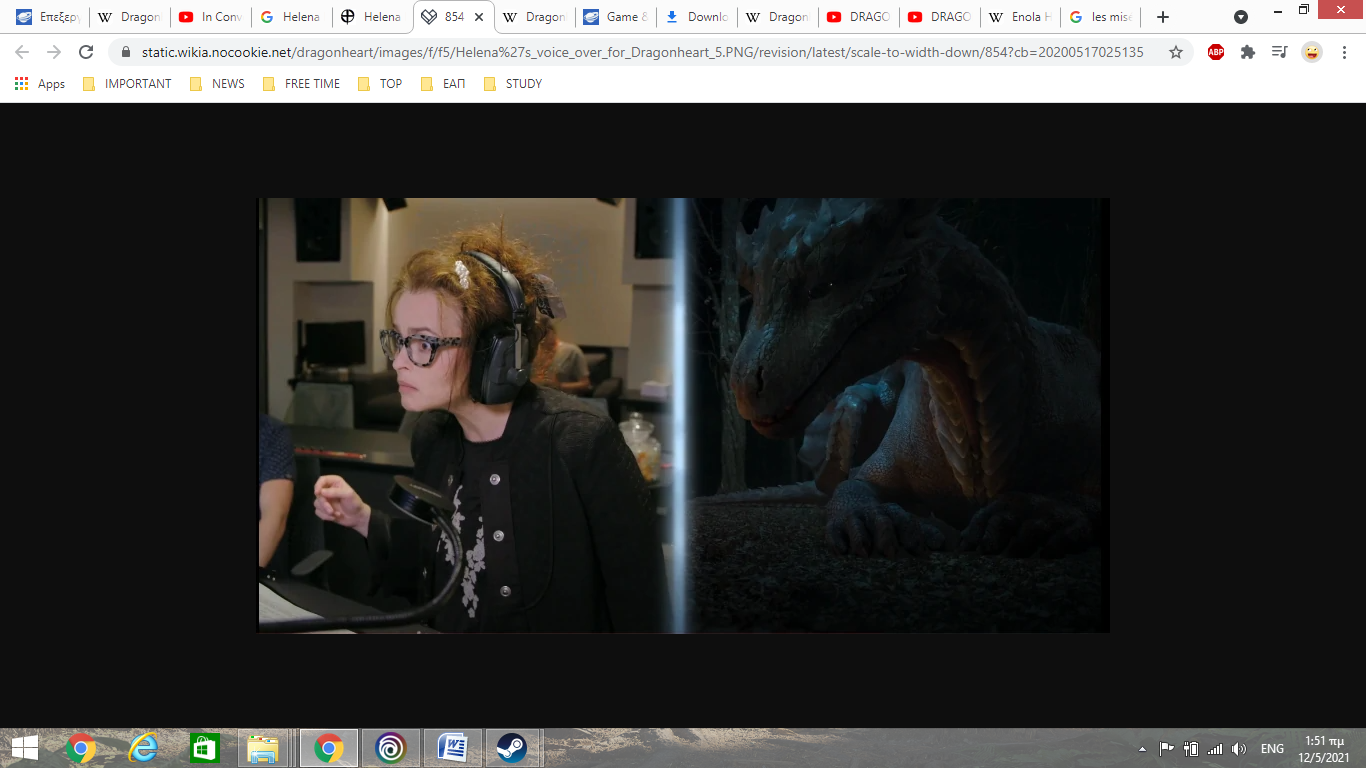Switch to the In Conv YouTube tab
This screenshot has height=768, width=1366.
pyautogui.click(x=210, y=17)
